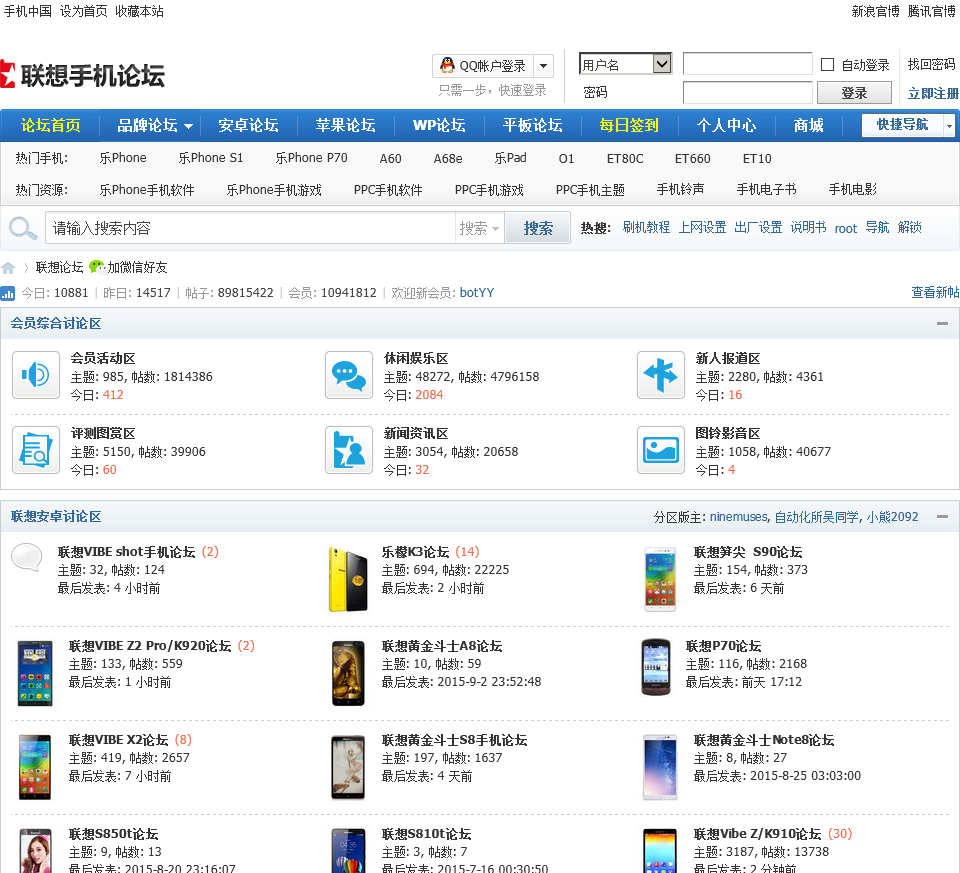The width and height of the screenshot is (960, 873).
Task: Open the 会员活动区 speaker icon
Action: point(36,375)
